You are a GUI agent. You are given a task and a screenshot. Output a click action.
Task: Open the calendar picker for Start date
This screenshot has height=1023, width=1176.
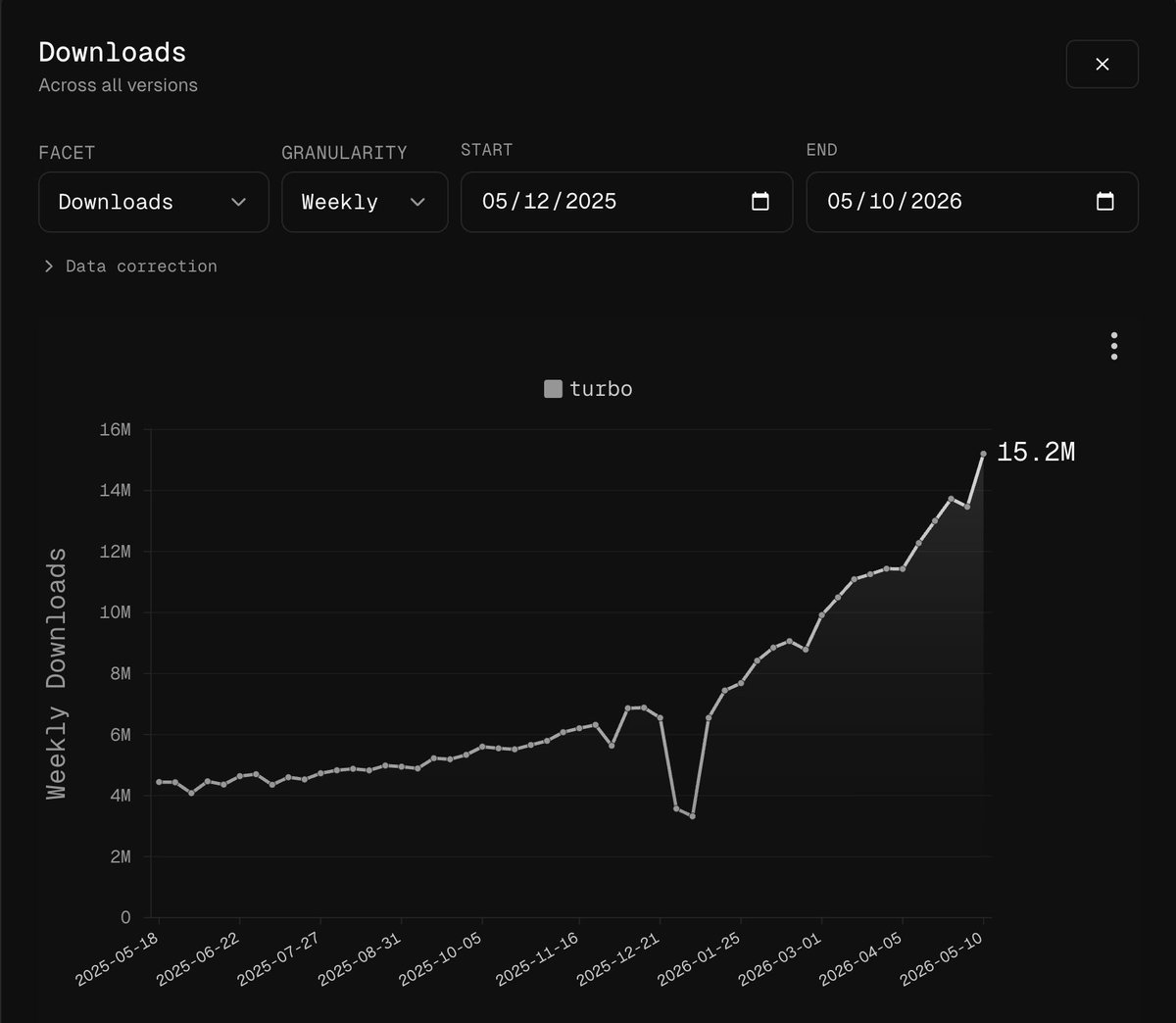[759, 202]
